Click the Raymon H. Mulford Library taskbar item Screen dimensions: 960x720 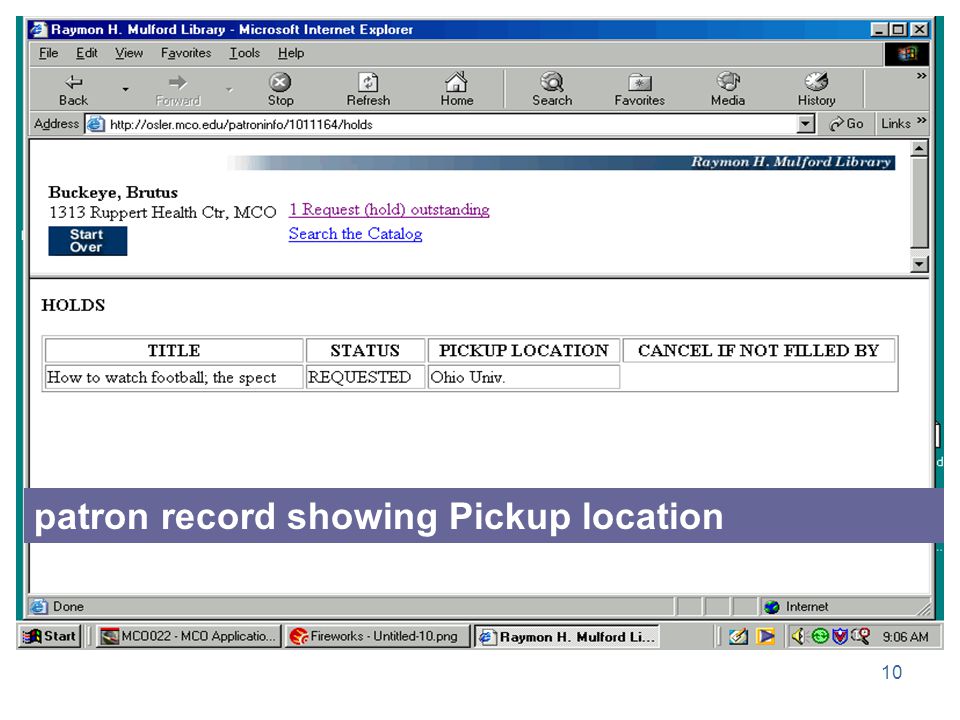point(567,637)
